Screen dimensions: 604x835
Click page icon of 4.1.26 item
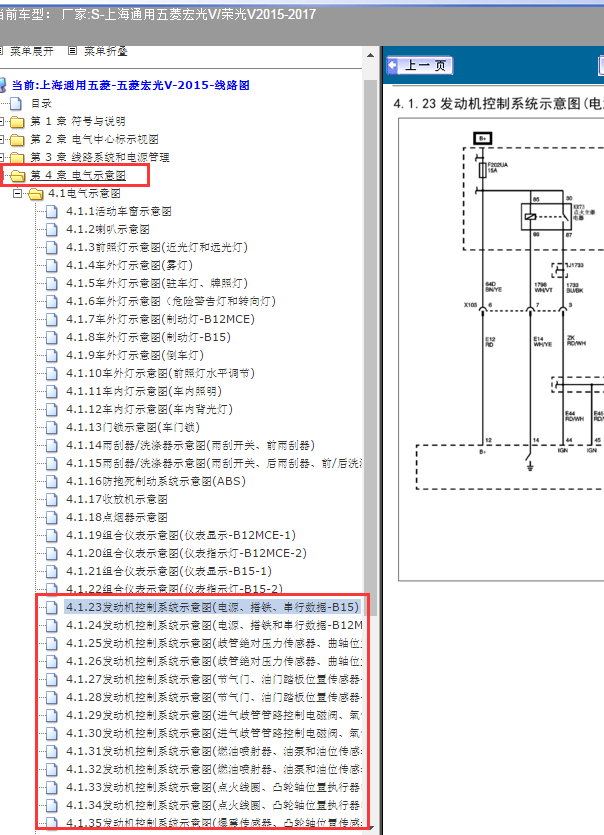point(52,662)
